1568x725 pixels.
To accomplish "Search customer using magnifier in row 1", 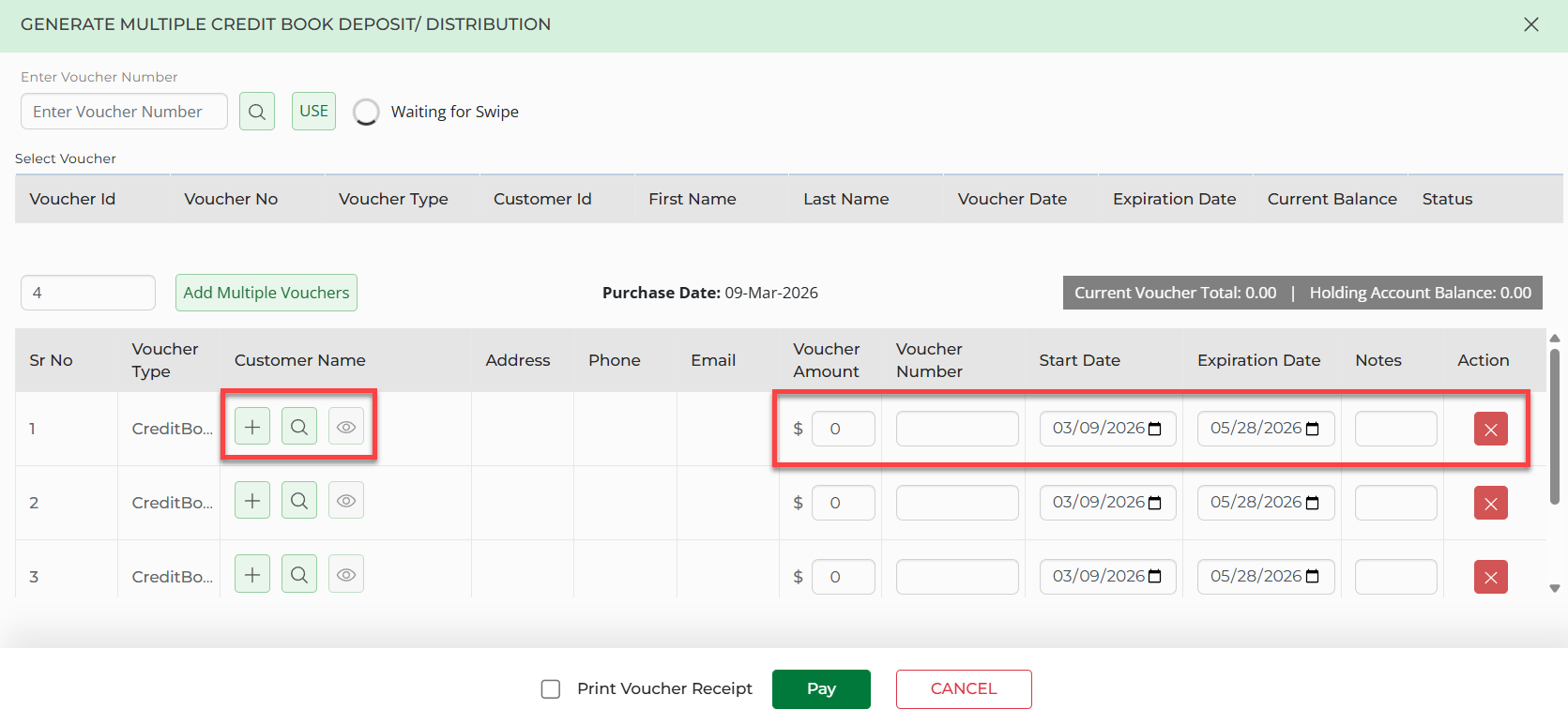I will pyautogui.click(x=299, y=427).
